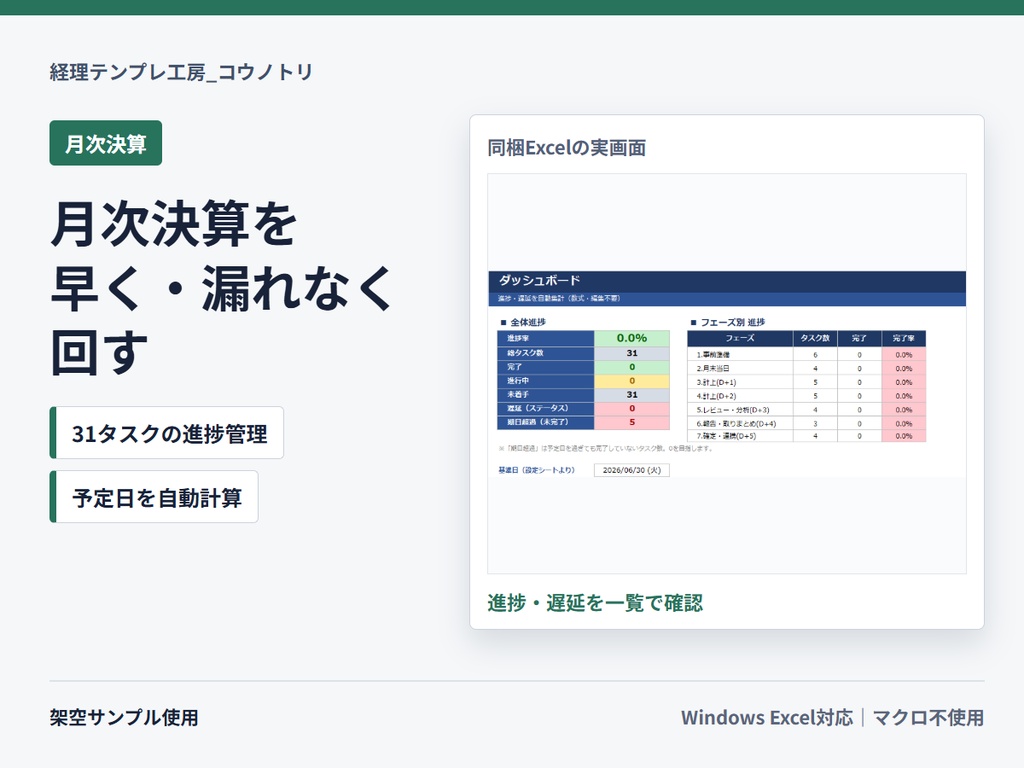Click task count 3 in 6.報告・取りまとめ row

click(x=815, y=423)
